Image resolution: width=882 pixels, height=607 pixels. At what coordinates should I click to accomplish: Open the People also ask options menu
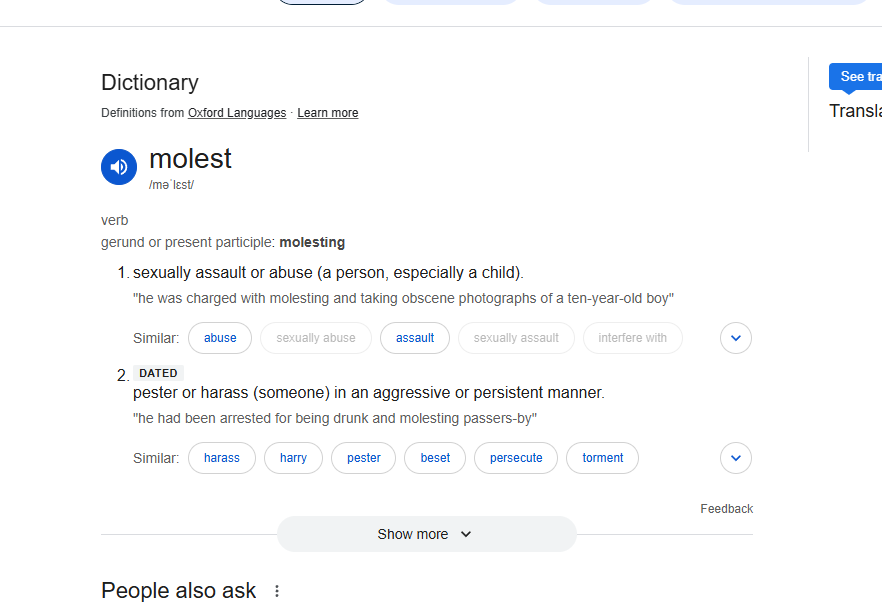pos(277,591)
